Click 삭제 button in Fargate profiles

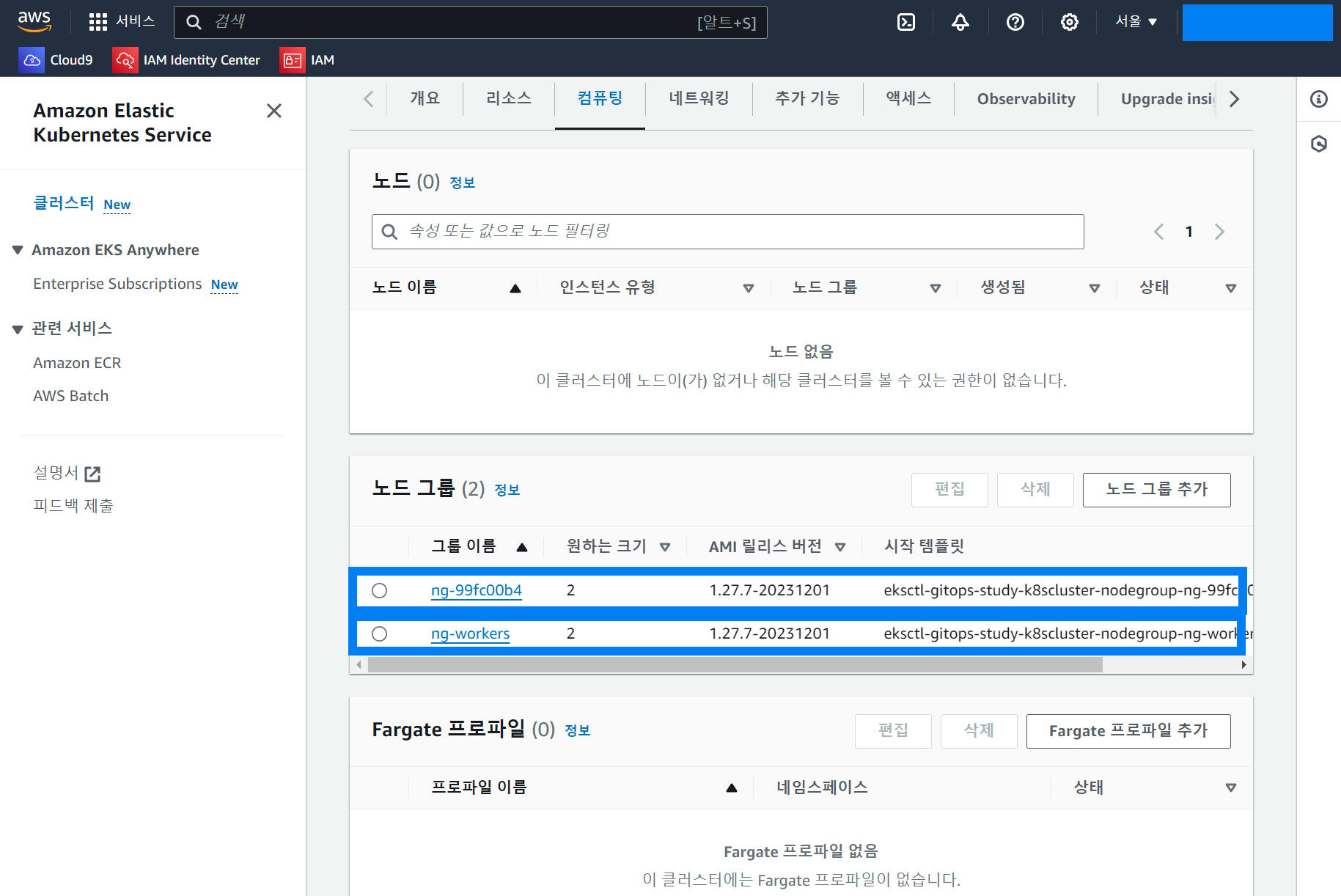point(979,731)
